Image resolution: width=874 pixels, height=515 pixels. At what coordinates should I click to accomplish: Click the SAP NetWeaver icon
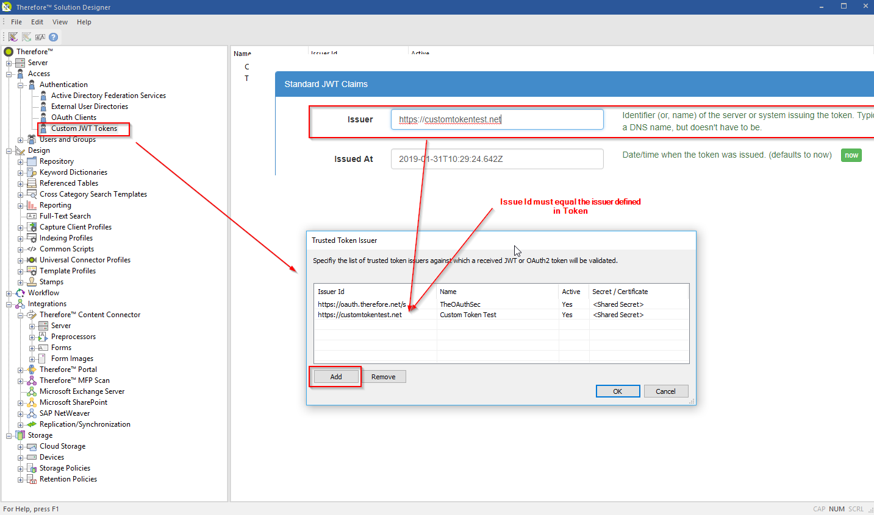(32, 414)
